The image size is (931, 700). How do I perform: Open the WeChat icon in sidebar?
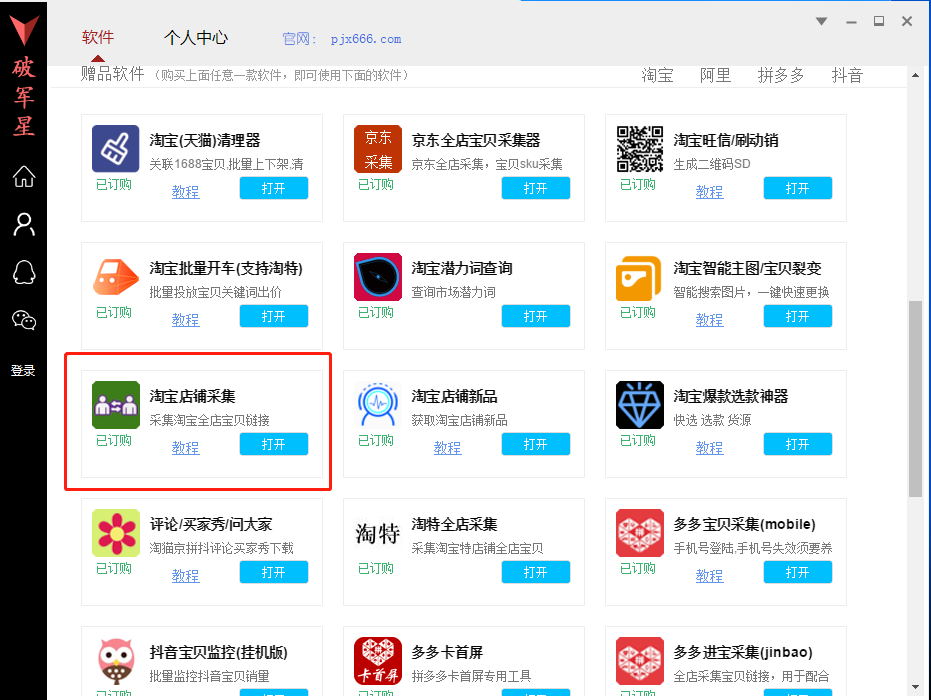[24, 321]
